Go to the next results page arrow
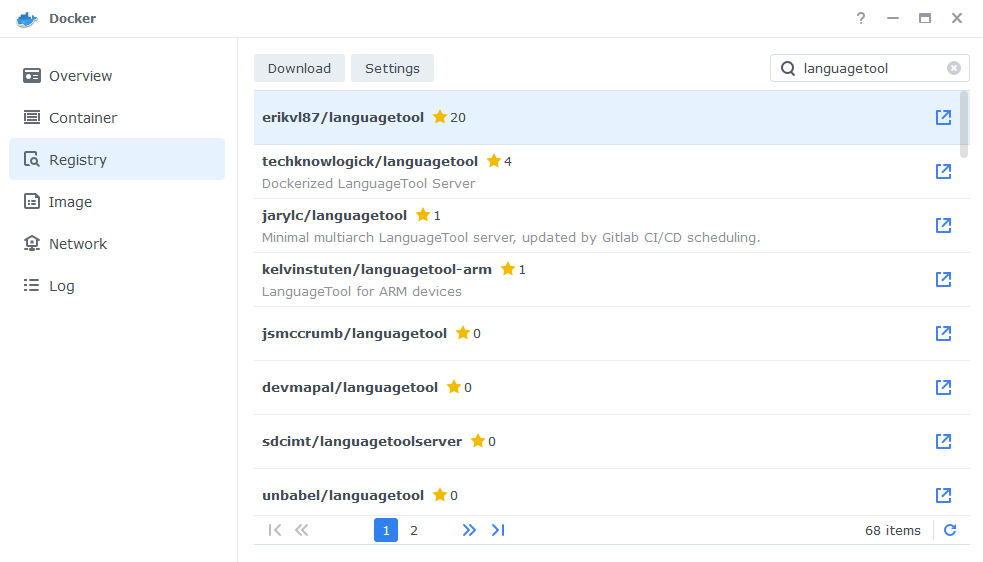 (x=469, y=530)
